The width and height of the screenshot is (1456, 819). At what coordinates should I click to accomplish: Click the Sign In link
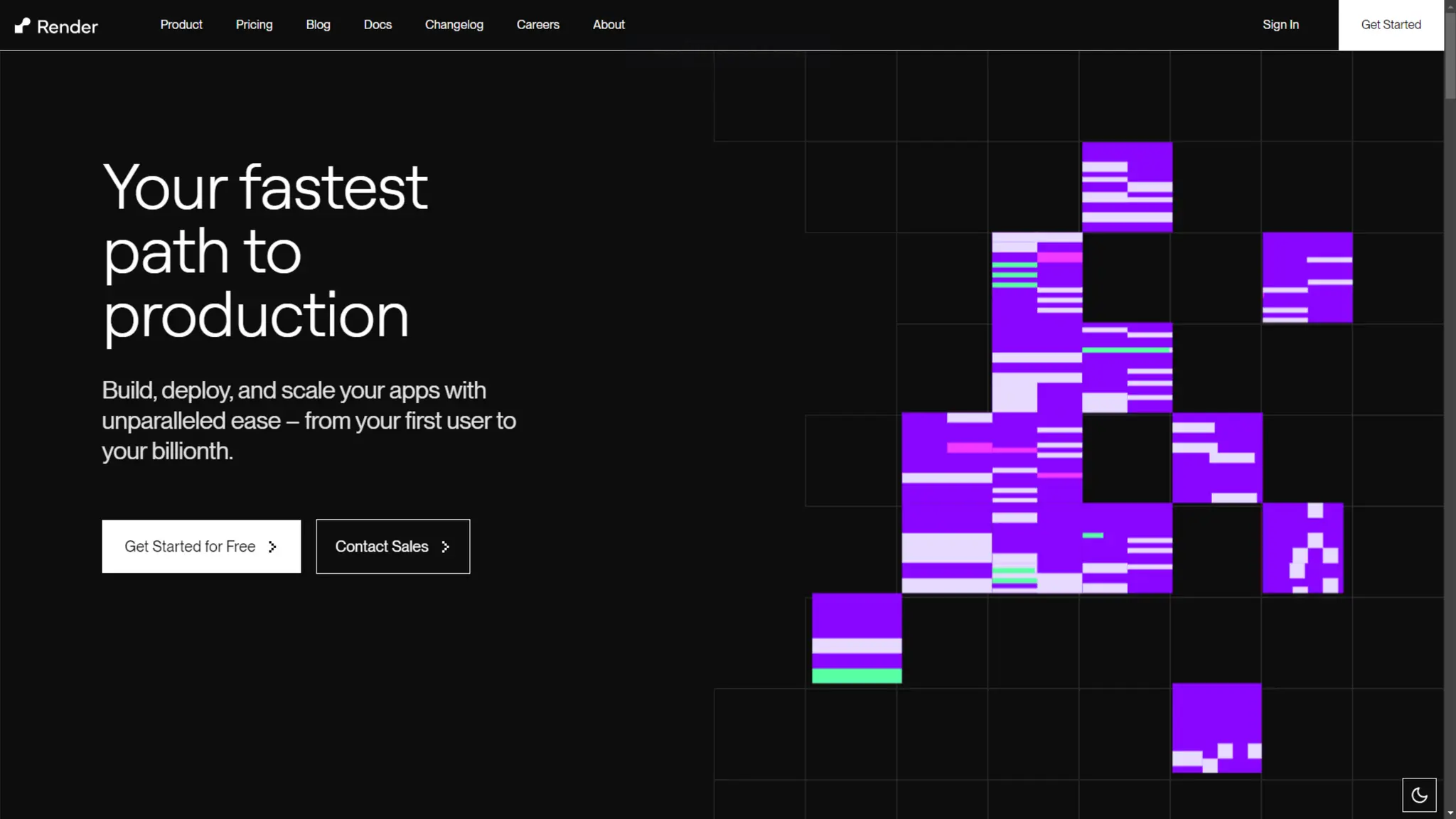tap(1280, 25)
